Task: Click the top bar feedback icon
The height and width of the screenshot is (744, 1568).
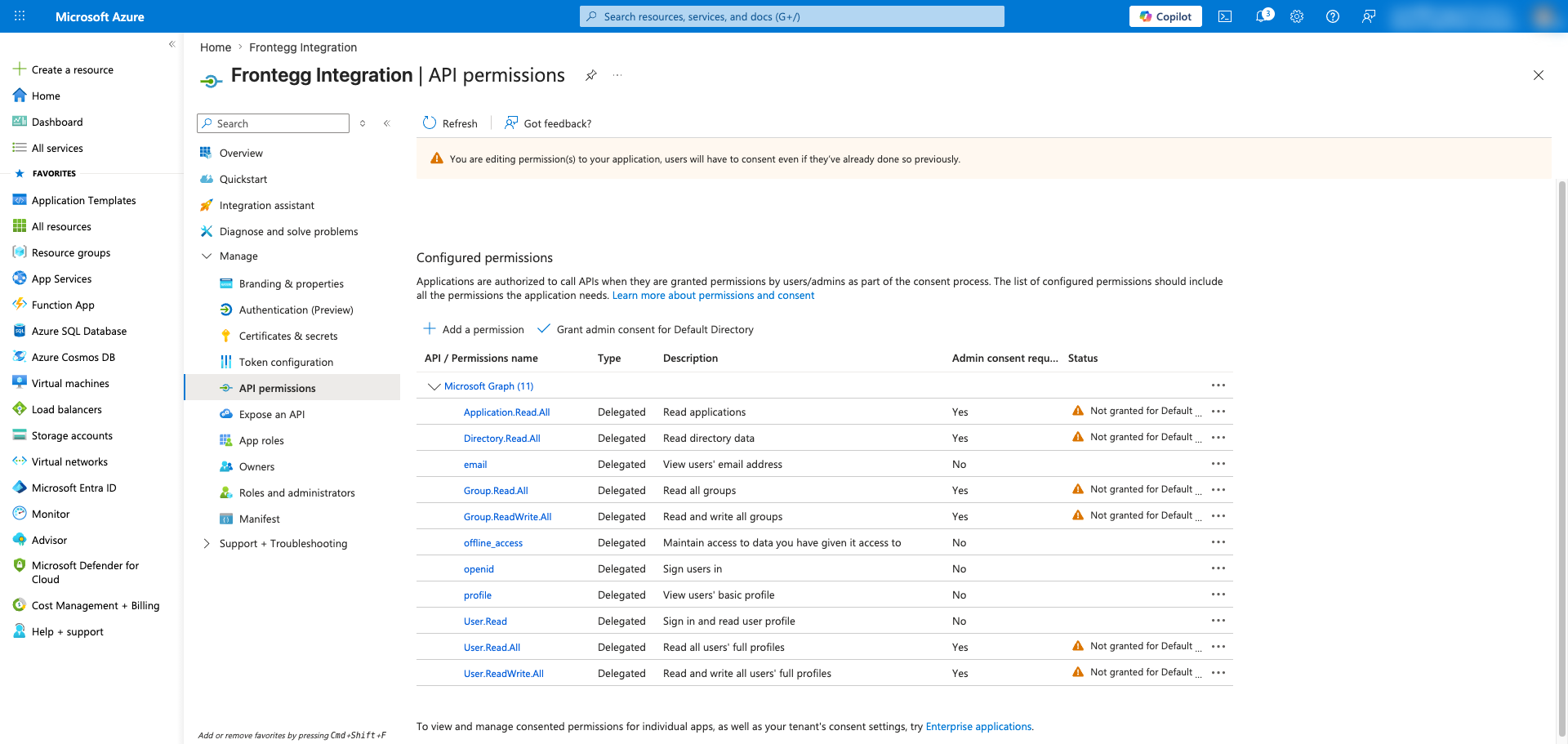Action: (x=1369, y=16)
